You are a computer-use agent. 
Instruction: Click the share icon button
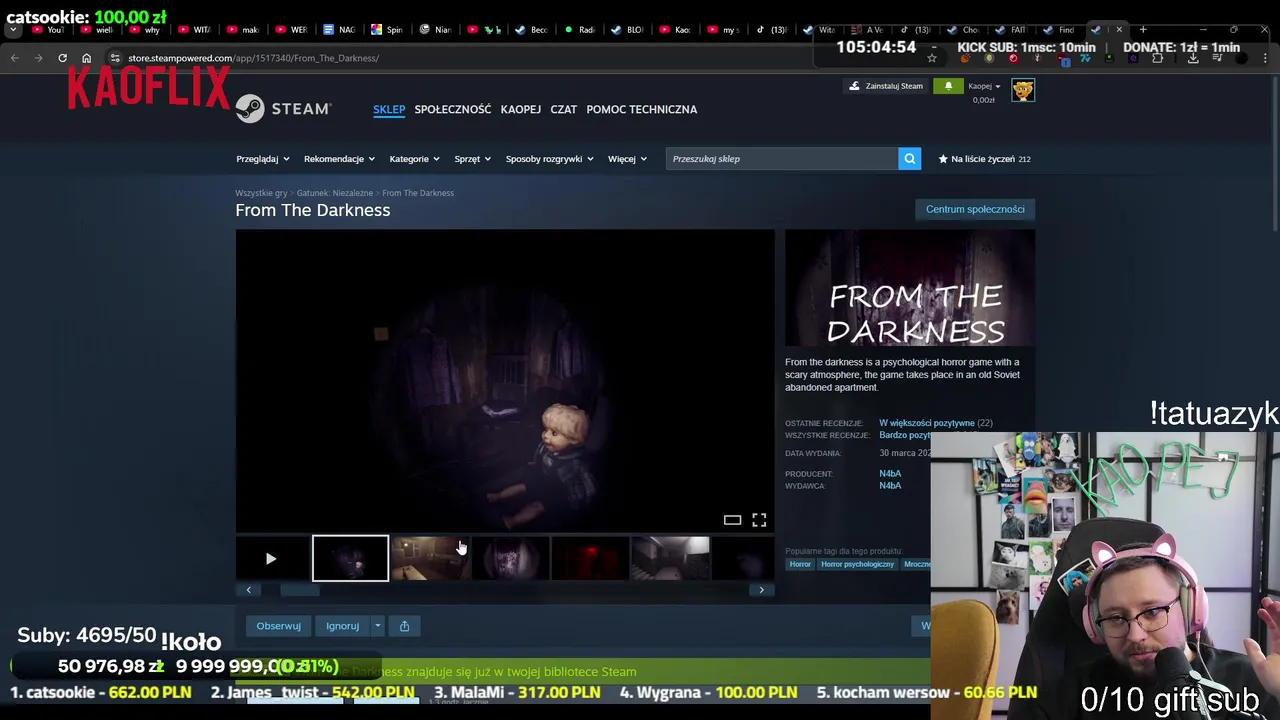coord(404,626)
